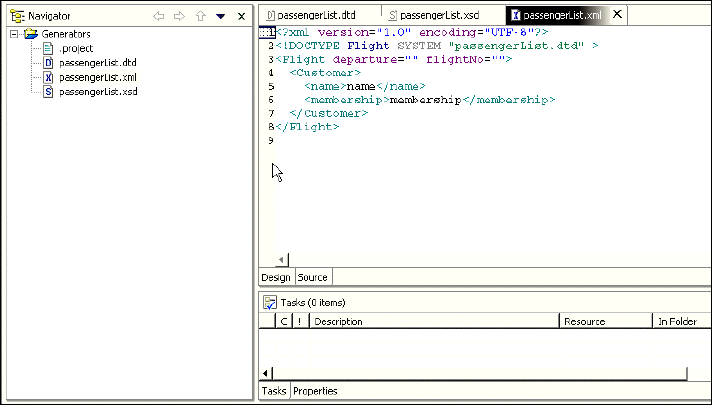
Task: Select passengerList.dtd in Navigator
Action: click(x=97, y=63)
